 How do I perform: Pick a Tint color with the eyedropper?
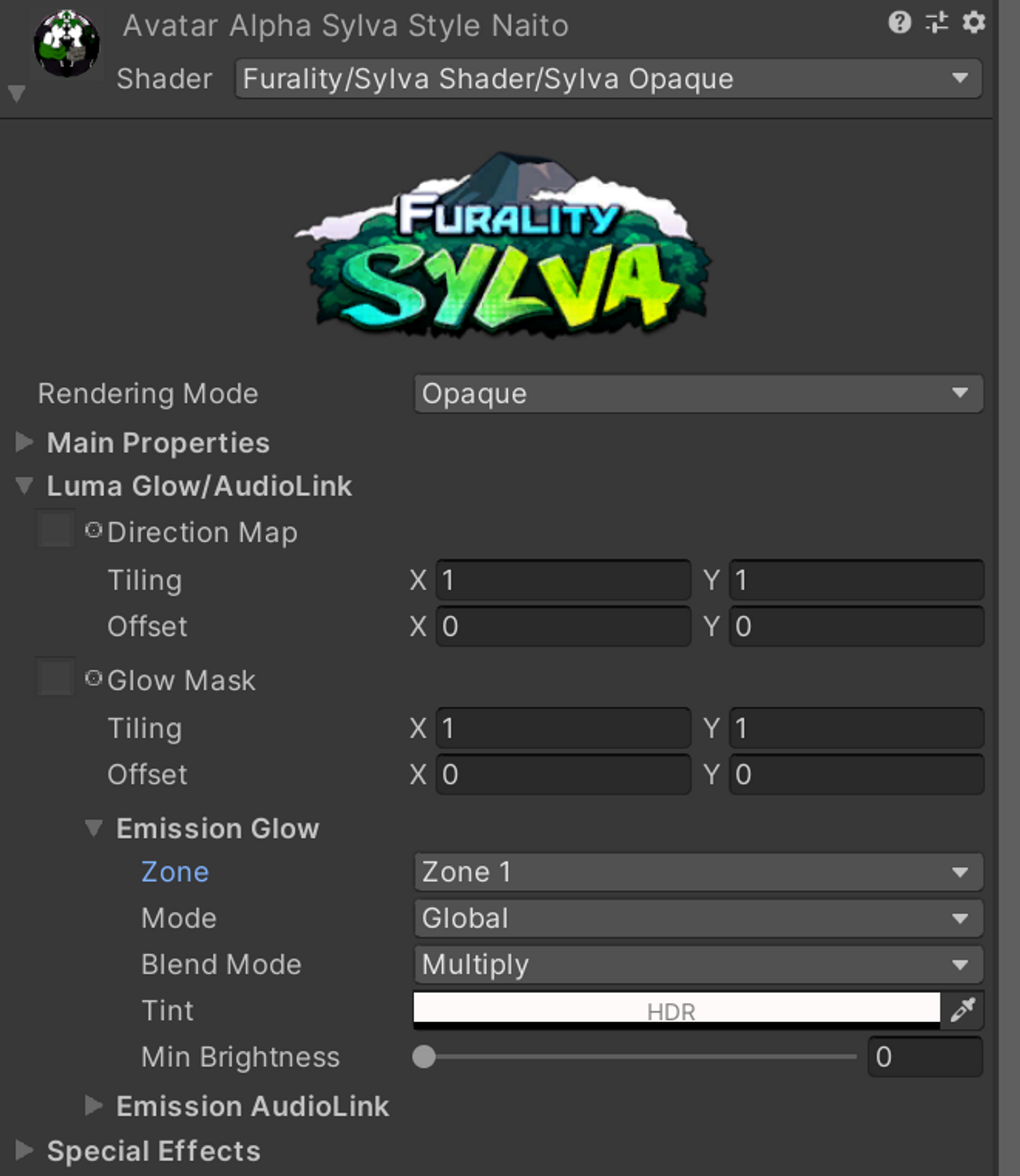963,1011
